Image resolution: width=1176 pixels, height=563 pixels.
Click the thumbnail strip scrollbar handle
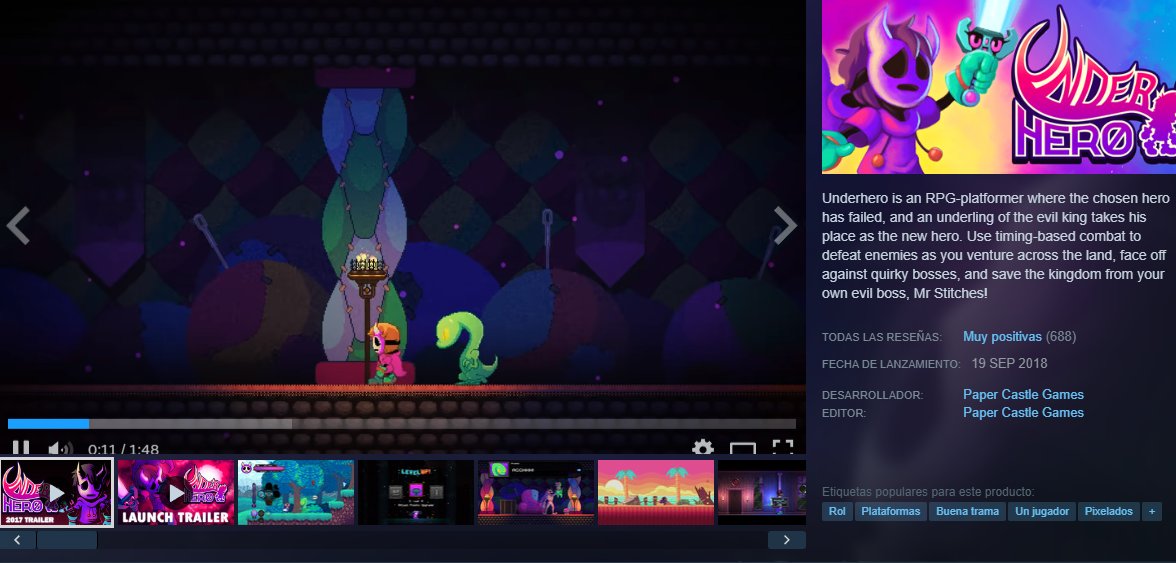click(67, 540)
